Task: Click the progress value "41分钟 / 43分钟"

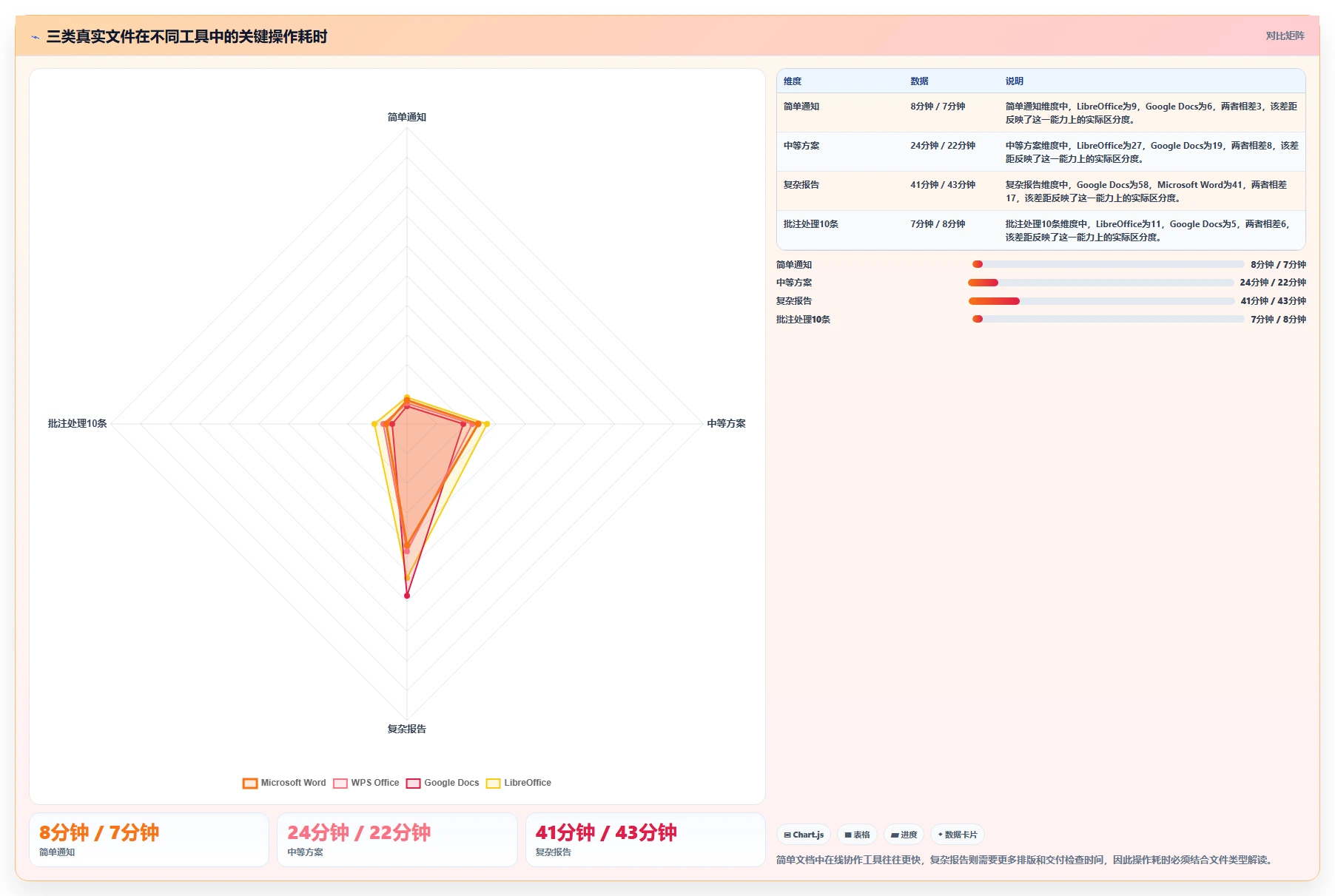Action: point(1273,301)
